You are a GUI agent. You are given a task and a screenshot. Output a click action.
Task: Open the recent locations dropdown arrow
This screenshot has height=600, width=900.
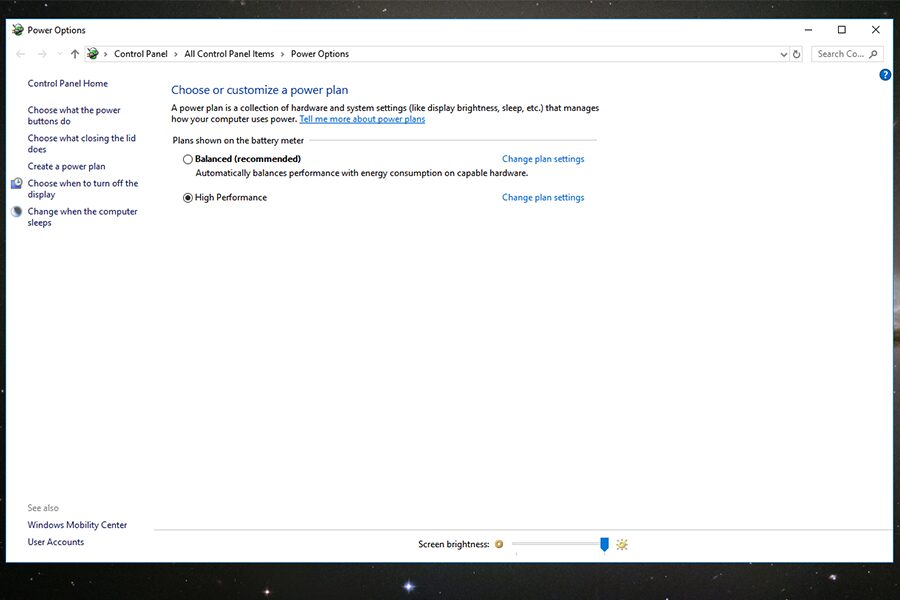[60, 54]
